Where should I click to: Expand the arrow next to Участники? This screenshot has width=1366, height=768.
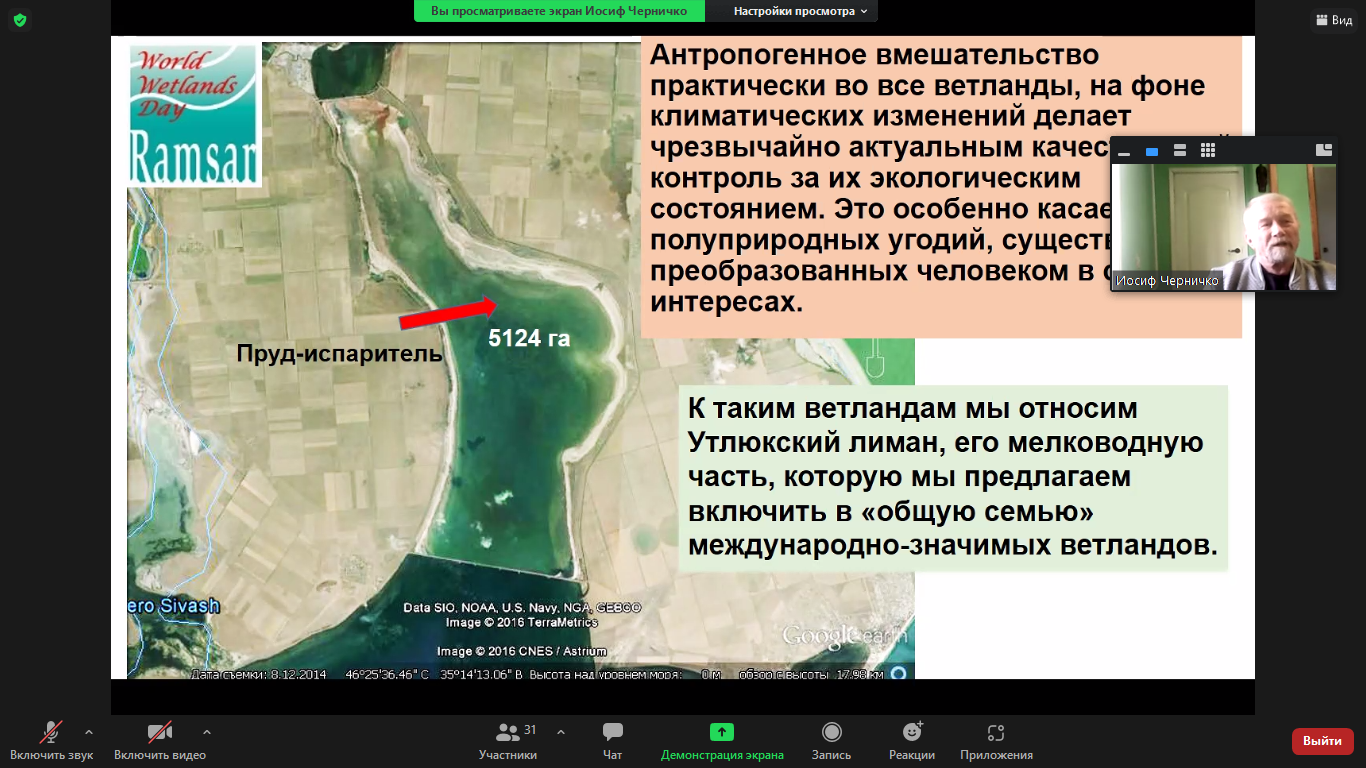560,731
